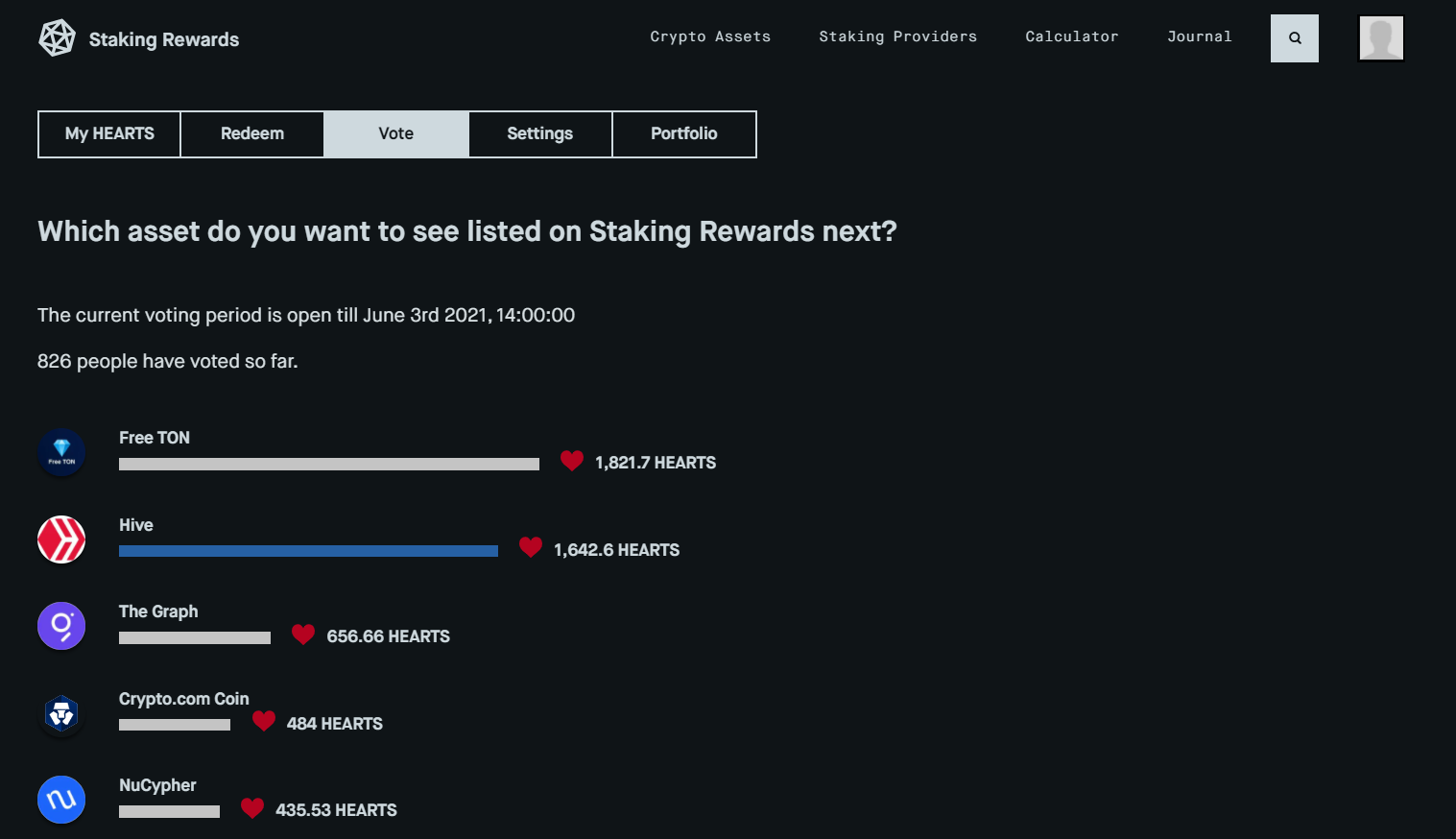The height and width of the screenshot is (839, 1456).
Task: Open the Portfolio tab
Action: pyautogui.click(x=684, y=134)
